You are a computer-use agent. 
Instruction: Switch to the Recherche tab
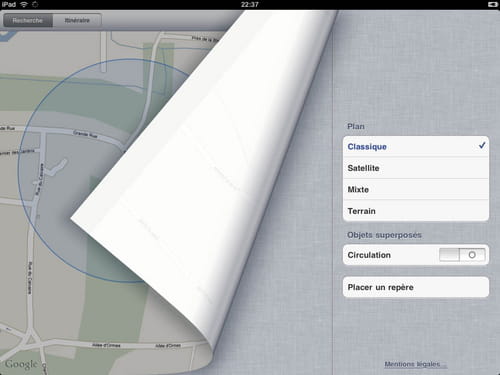[28, 20]
